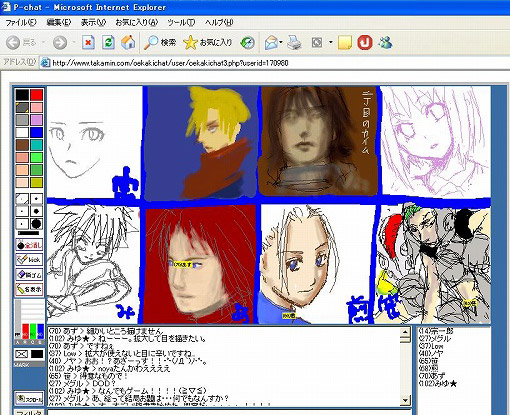Click the history/media globe icon
This screenshot has width=510, height=415.
248,43
